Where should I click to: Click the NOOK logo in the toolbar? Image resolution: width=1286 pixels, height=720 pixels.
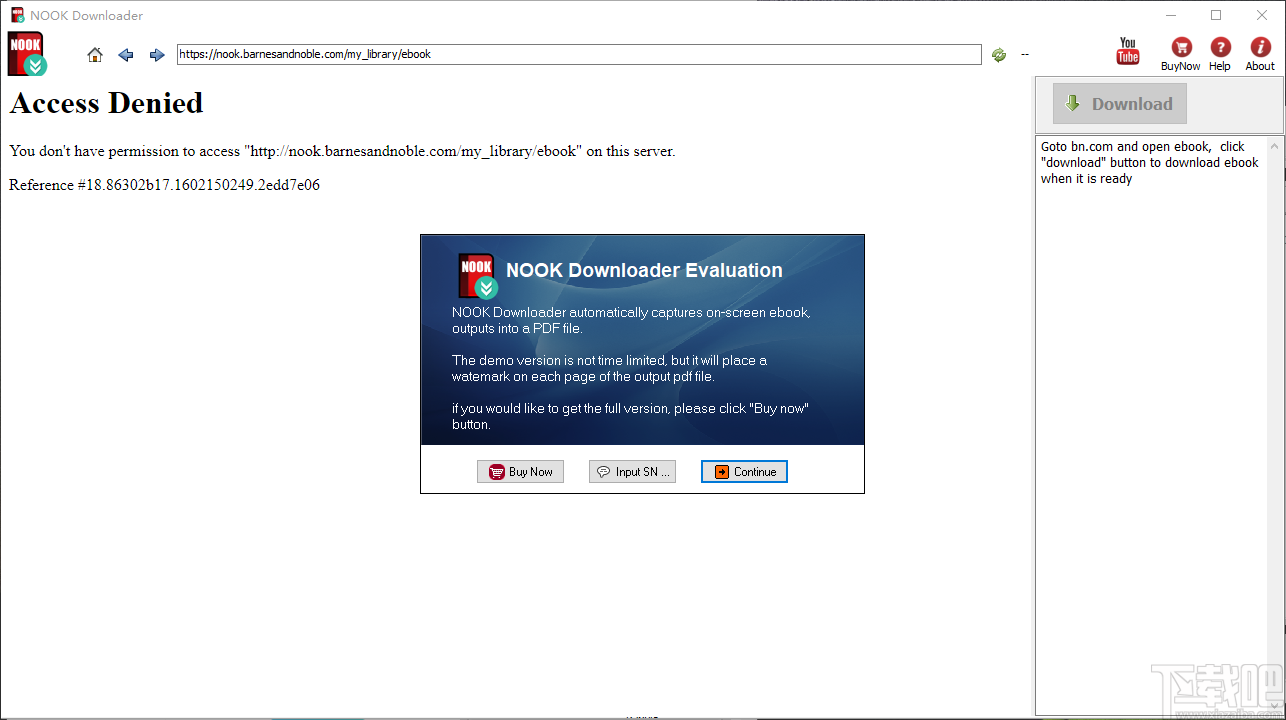[27, 54]
